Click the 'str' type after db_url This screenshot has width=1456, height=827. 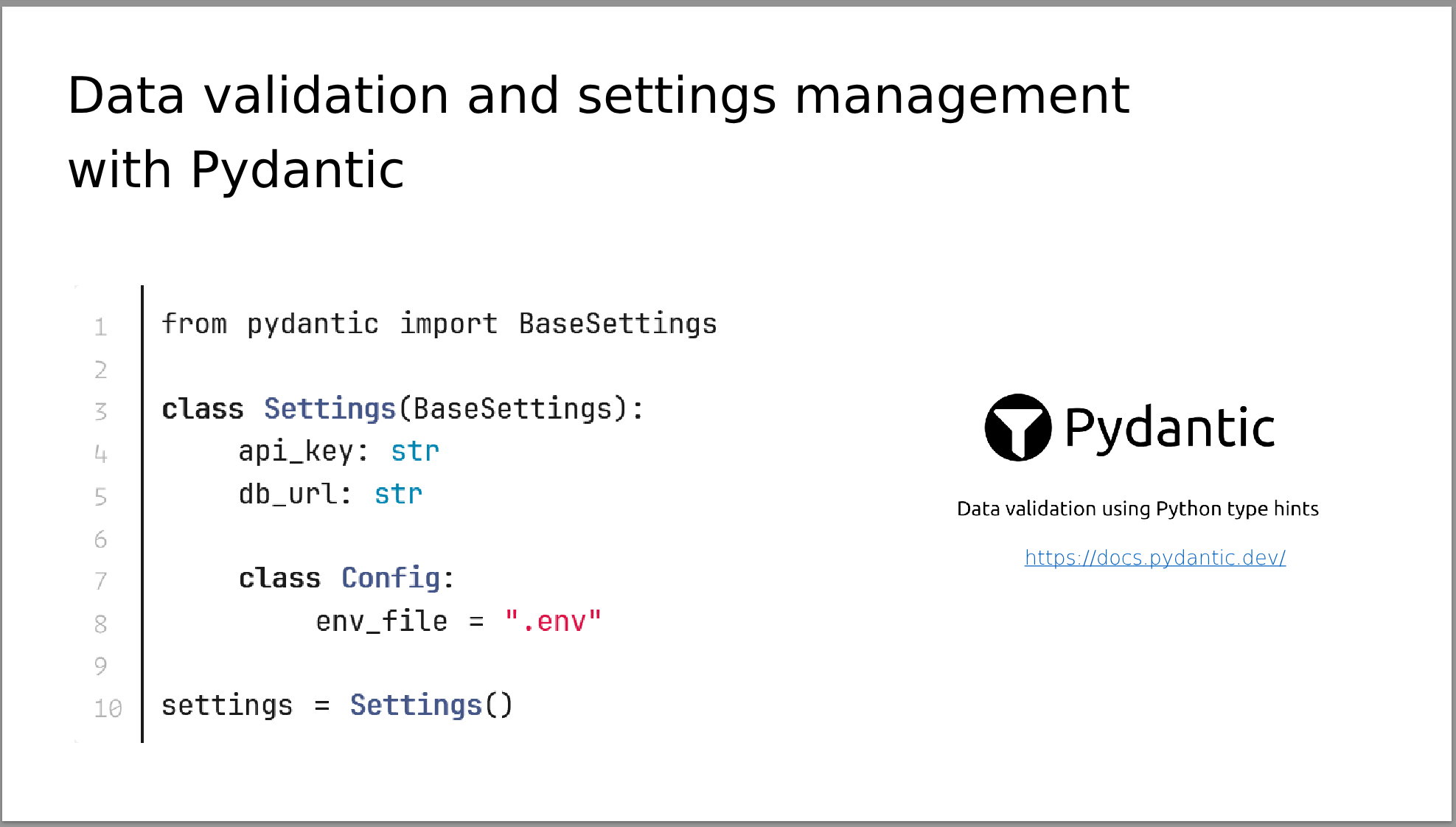coord(398,494)
